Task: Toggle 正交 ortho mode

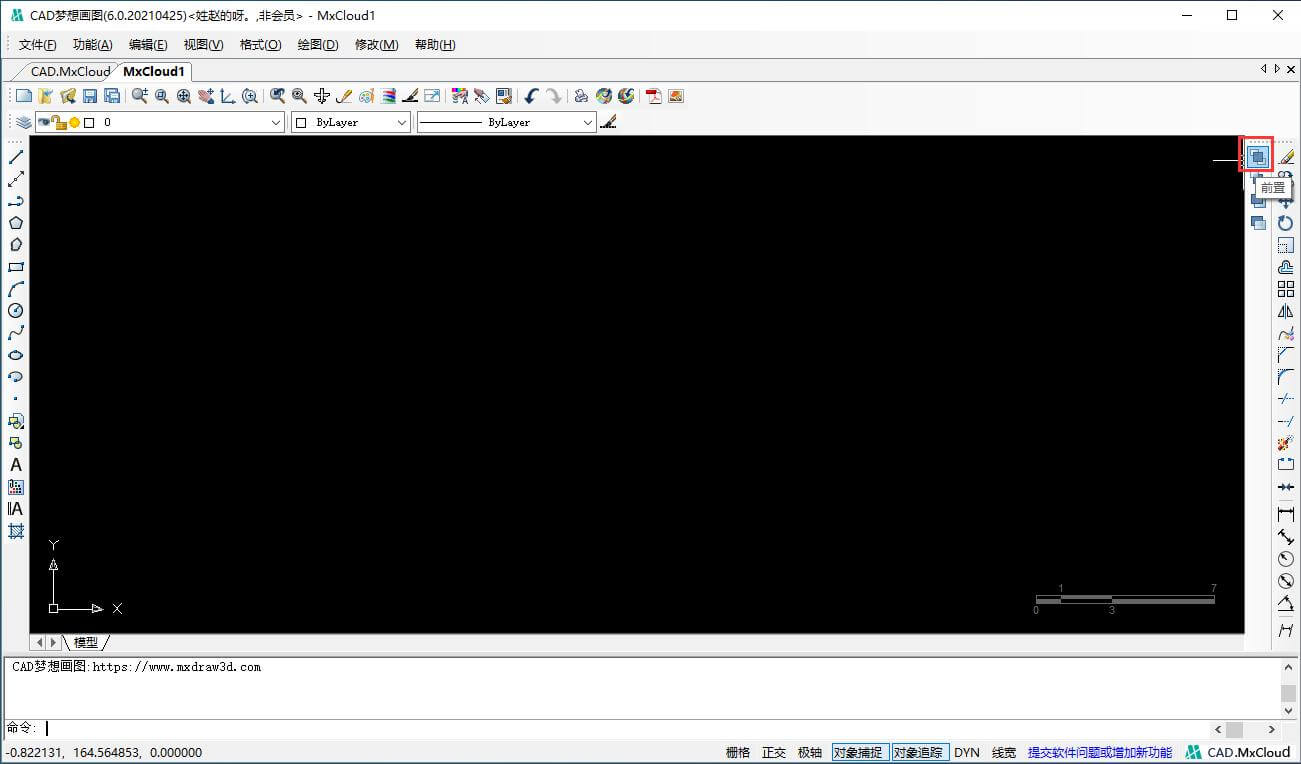Action: (774, 752)
